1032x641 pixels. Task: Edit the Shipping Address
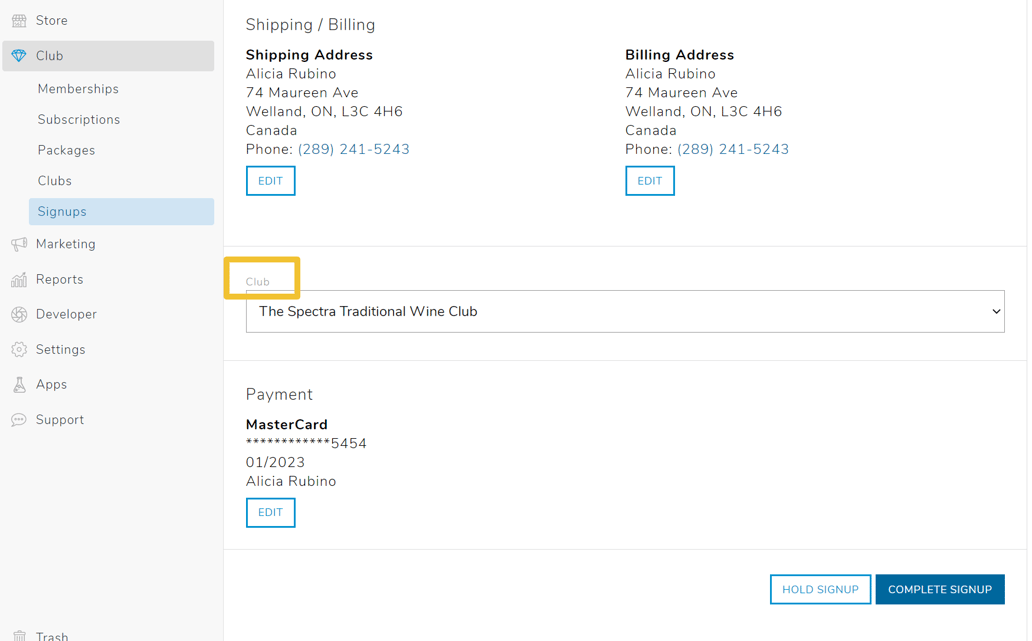[270, 181]
